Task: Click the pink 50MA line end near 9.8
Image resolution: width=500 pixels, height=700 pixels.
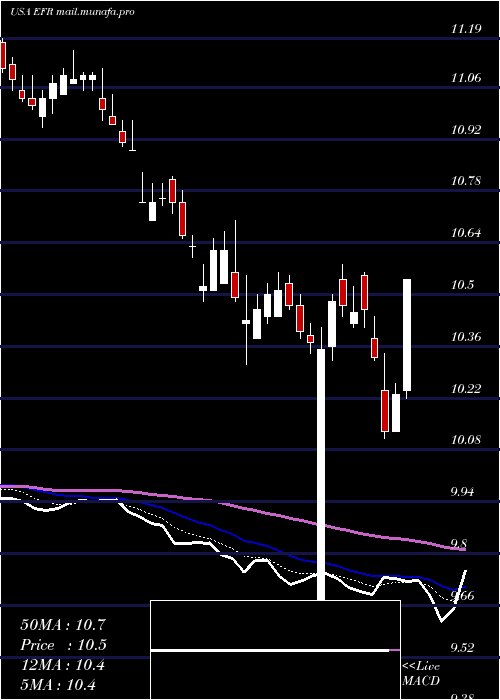Action: pos(460,549)
